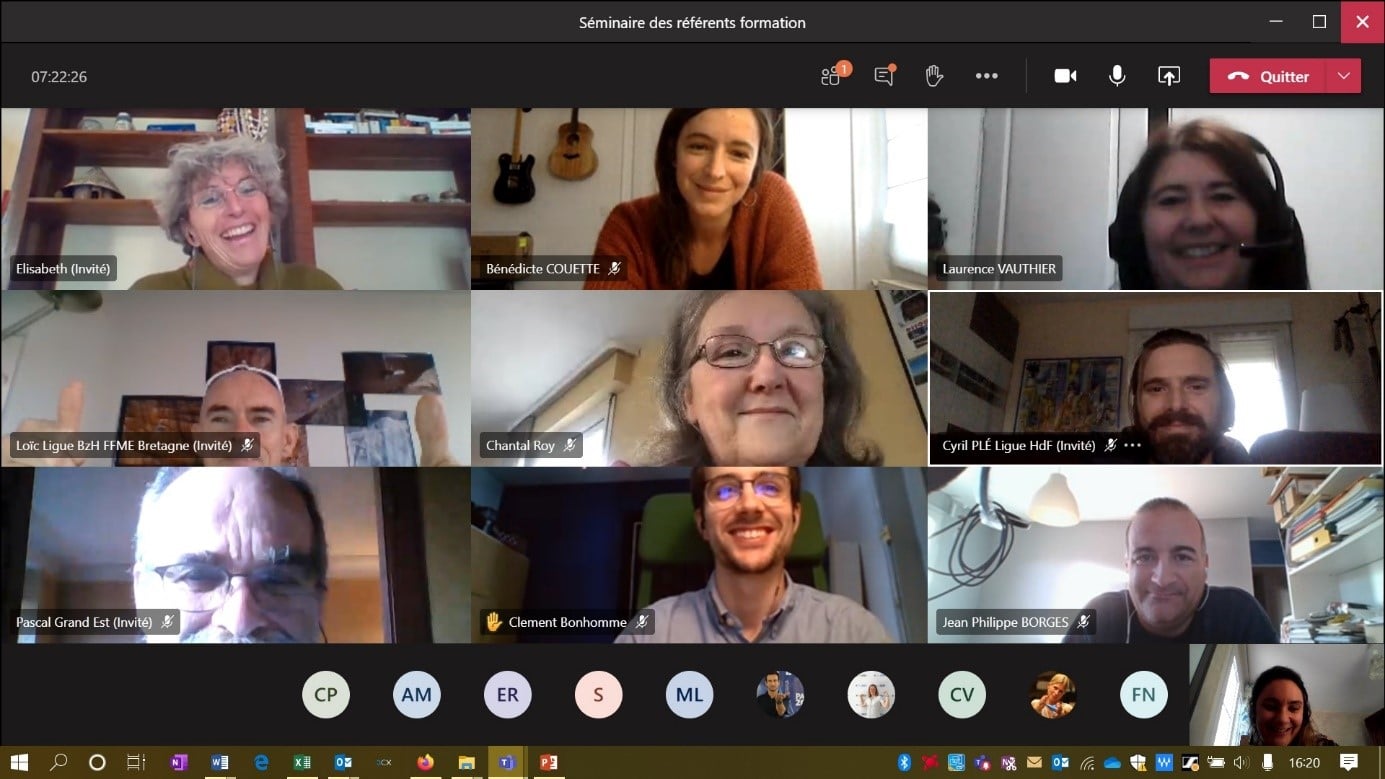Select the AM participant avatar

click(417, 694)
